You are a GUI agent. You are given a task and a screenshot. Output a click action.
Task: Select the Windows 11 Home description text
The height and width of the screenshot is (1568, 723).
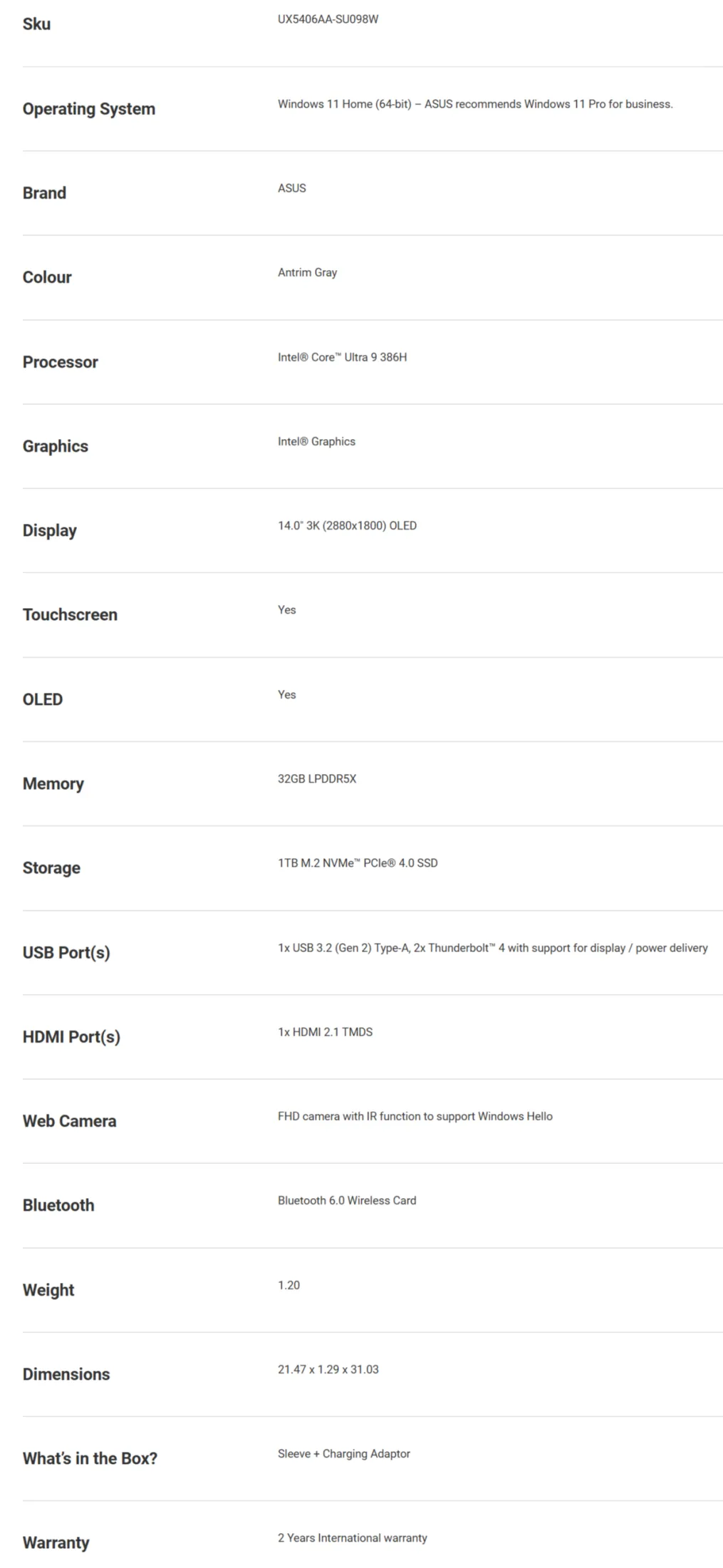click(x=474, y=104)
